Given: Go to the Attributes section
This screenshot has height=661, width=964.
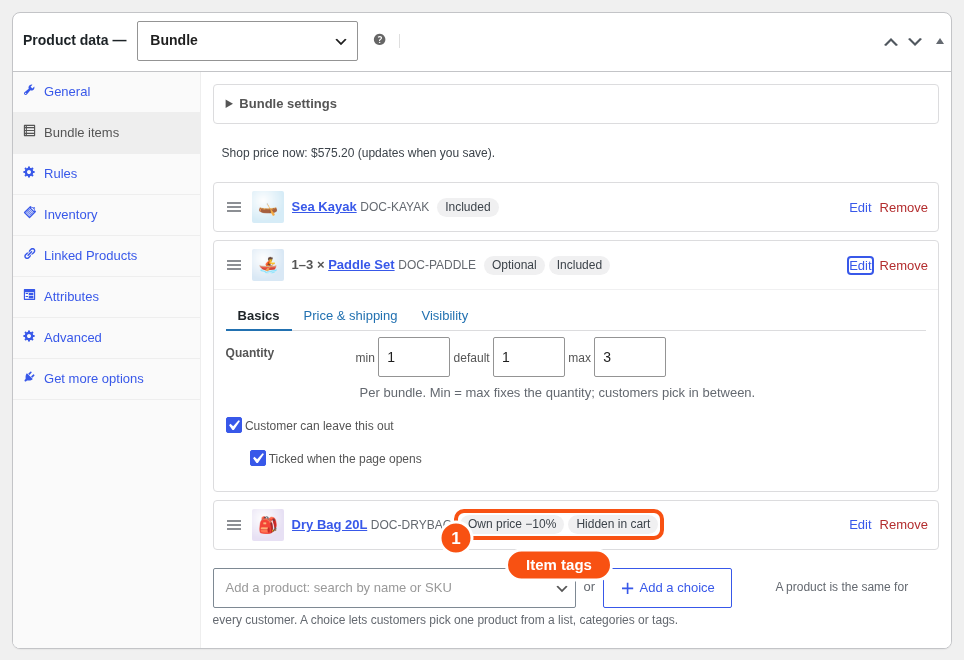Looking at the screenshot, I should coord(106,297).
